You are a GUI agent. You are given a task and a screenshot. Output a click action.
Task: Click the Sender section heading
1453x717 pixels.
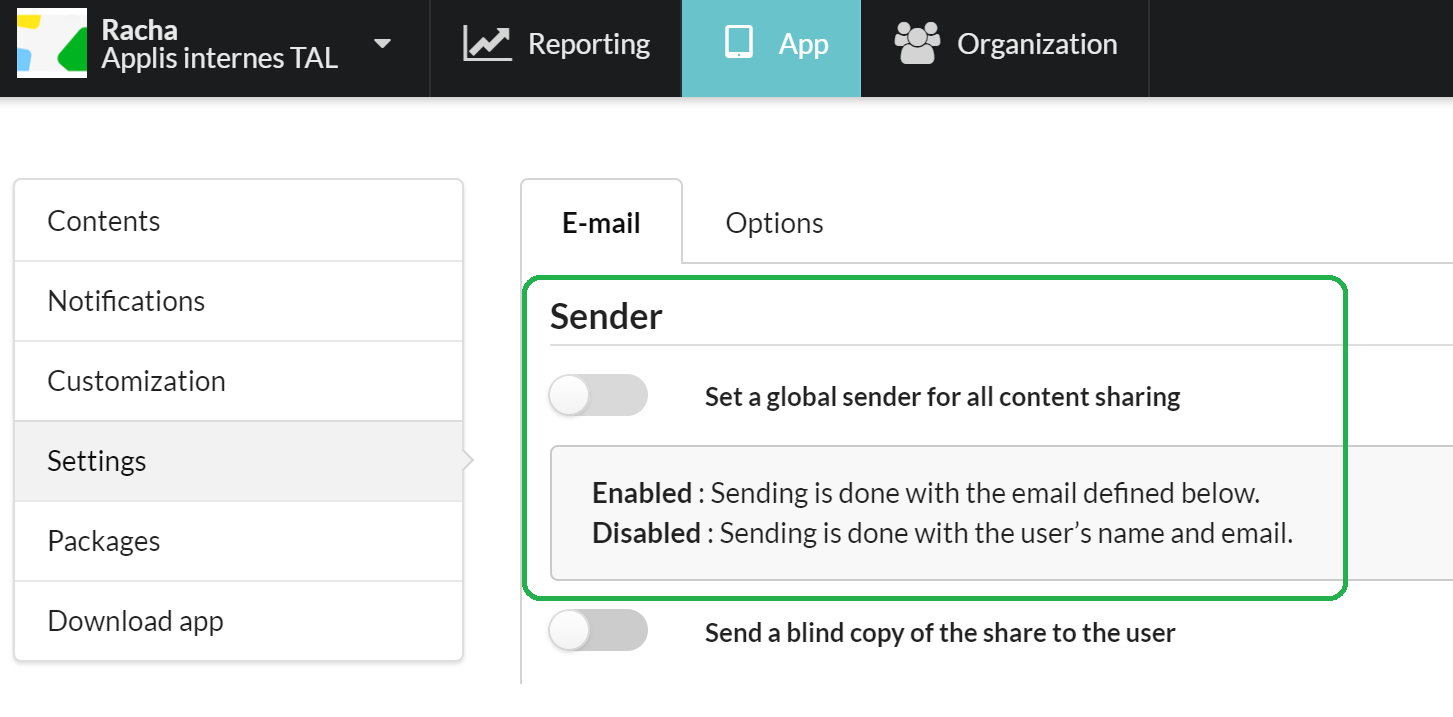coord(606,316)
